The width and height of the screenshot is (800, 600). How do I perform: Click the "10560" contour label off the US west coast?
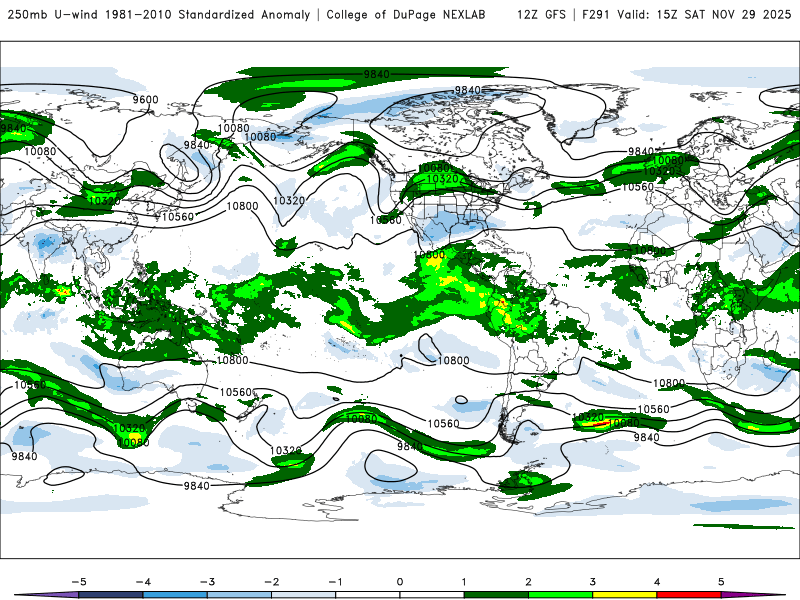pyautogui.click(x=386, y=220)
